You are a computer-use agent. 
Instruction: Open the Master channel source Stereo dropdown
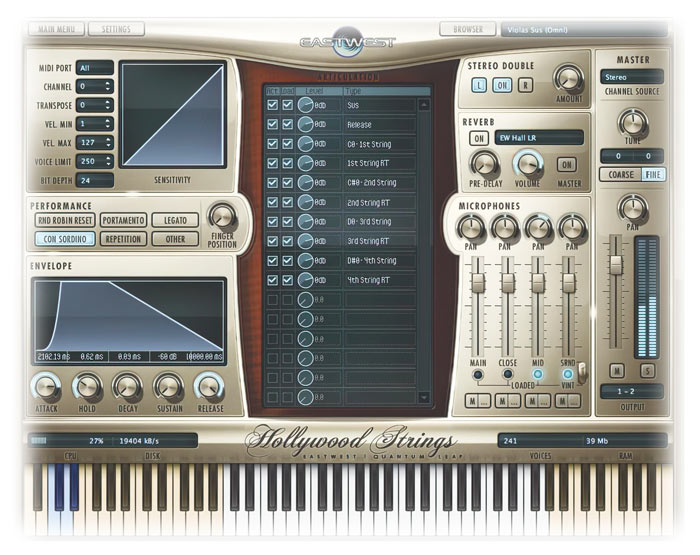coord(632,77)
